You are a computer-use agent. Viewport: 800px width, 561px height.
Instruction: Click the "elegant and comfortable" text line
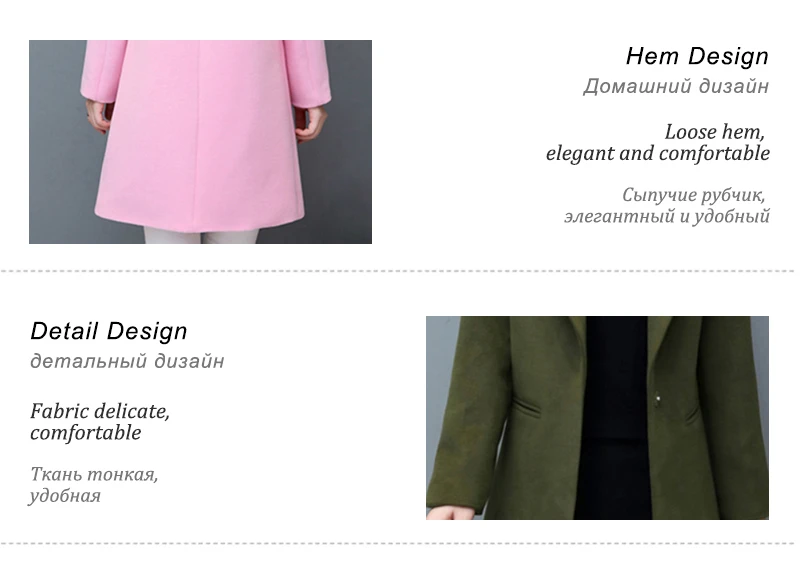[x=658, y=154]
